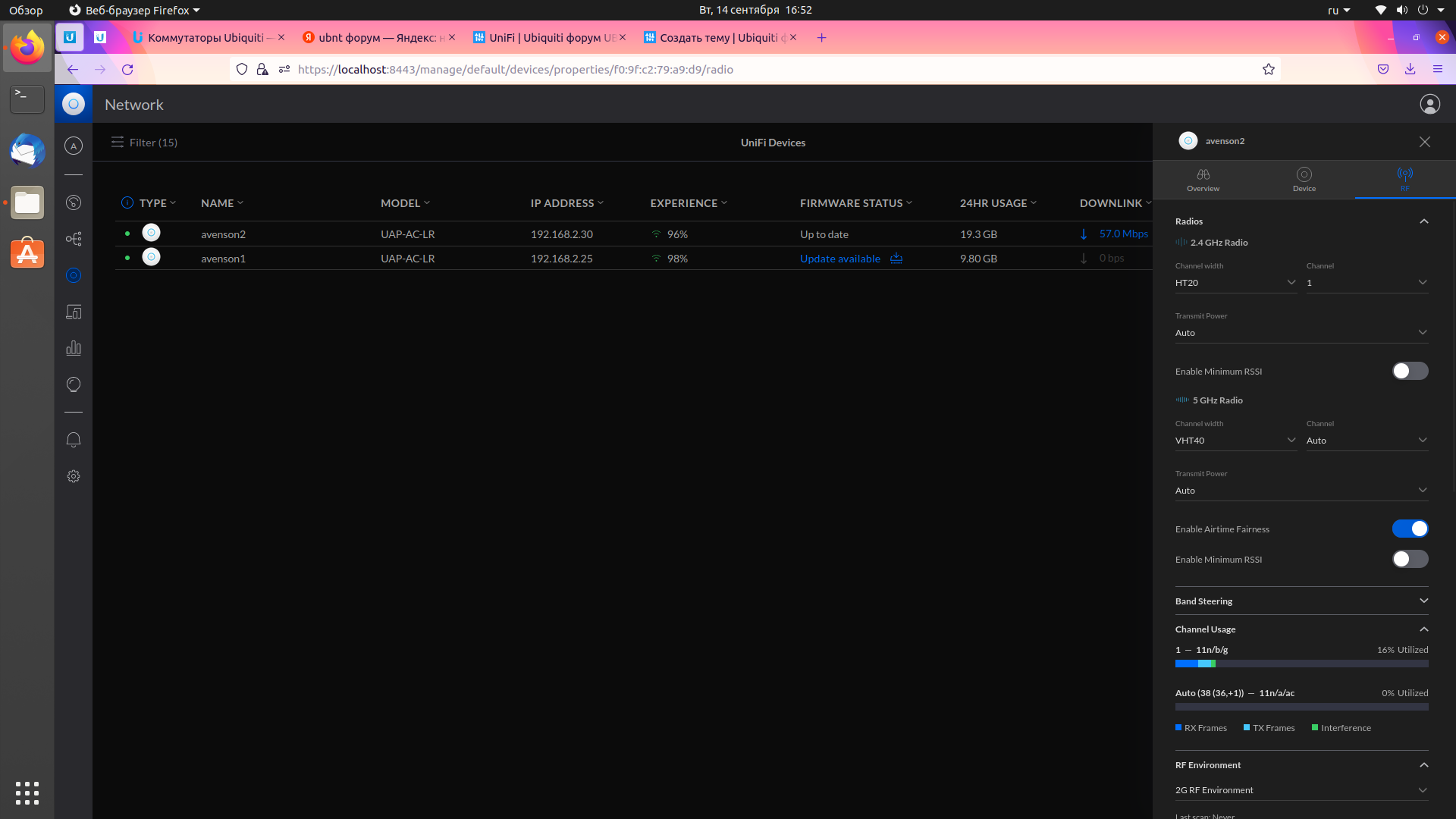Open Ubuntu Software from the dock
The height and width of the screenshot is (819, 1456).
click(x=27, y=254)
